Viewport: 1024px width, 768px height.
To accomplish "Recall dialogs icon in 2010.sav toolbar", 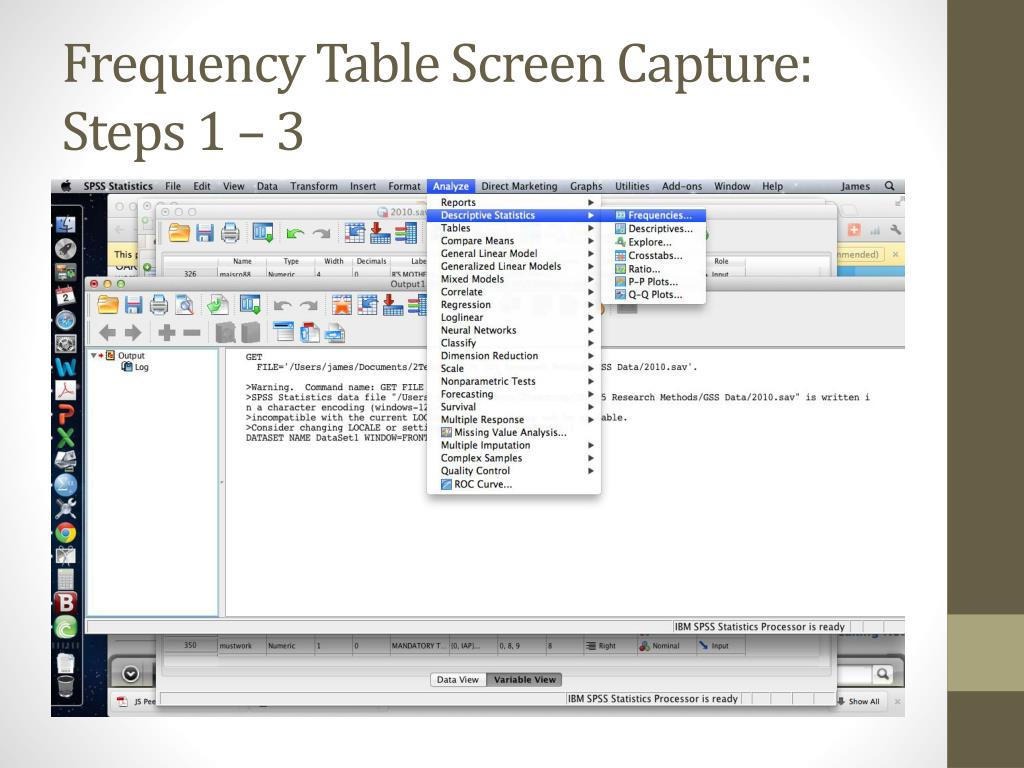I will click(x=263, y=232).
